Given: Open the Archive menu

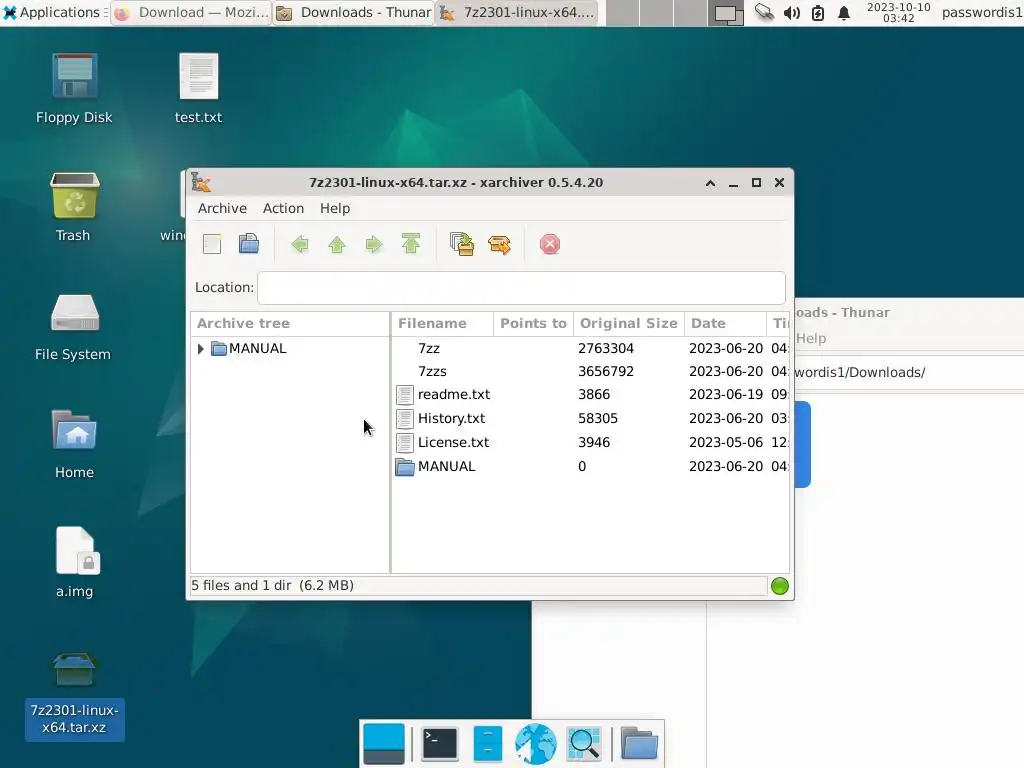Looking at the screenshot, I should 223,208.
